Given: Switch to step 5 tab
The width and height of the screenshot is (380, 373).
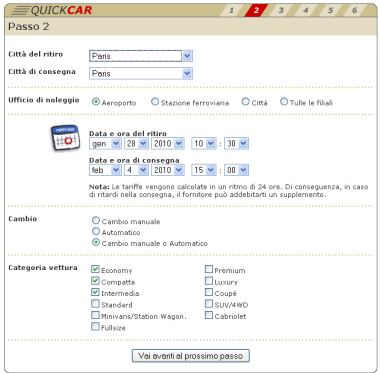Looking at the screenshot, I should click(330, 11).
